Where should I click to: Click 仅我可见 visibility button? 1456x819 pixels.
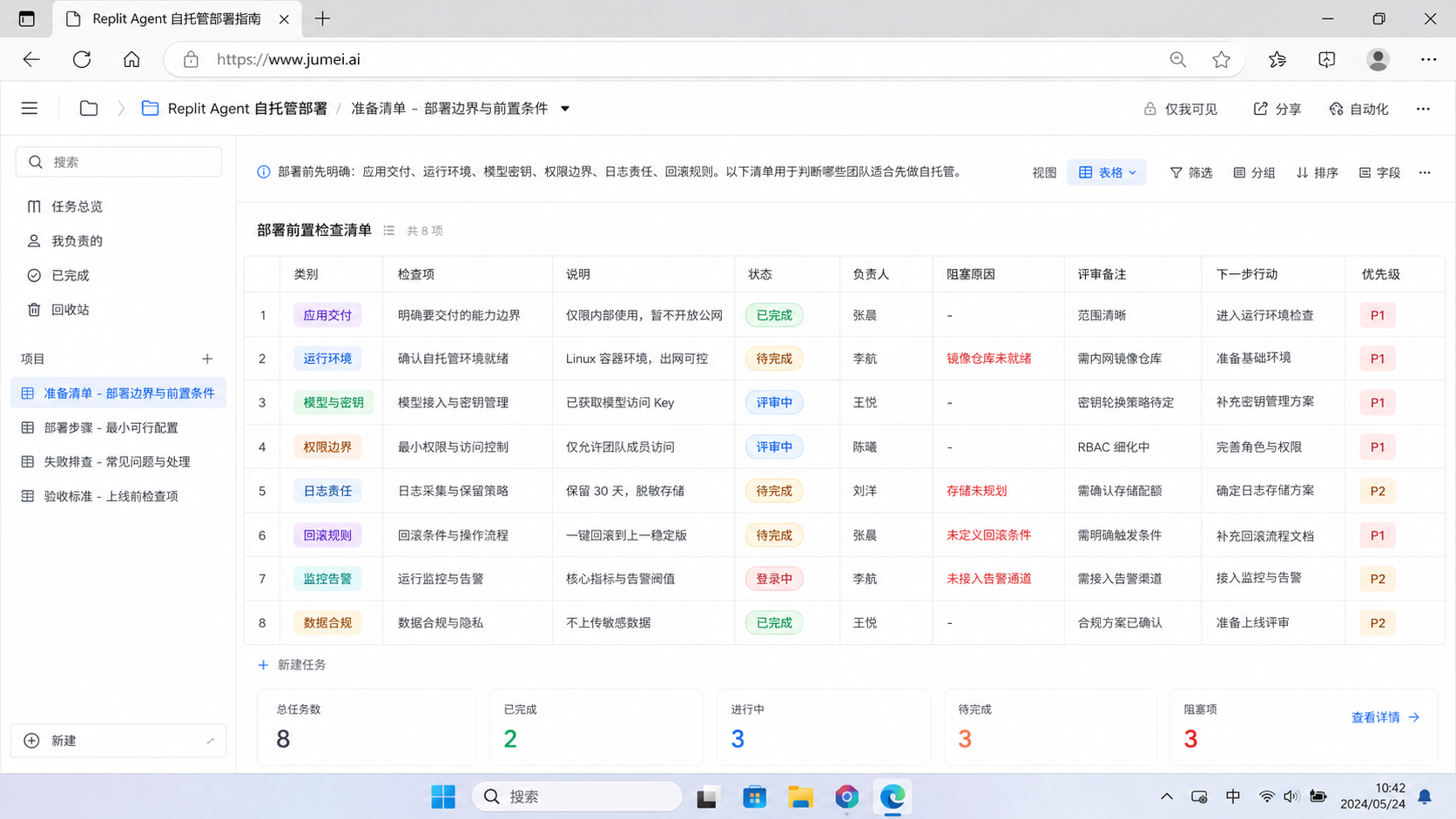[1180, 109]
